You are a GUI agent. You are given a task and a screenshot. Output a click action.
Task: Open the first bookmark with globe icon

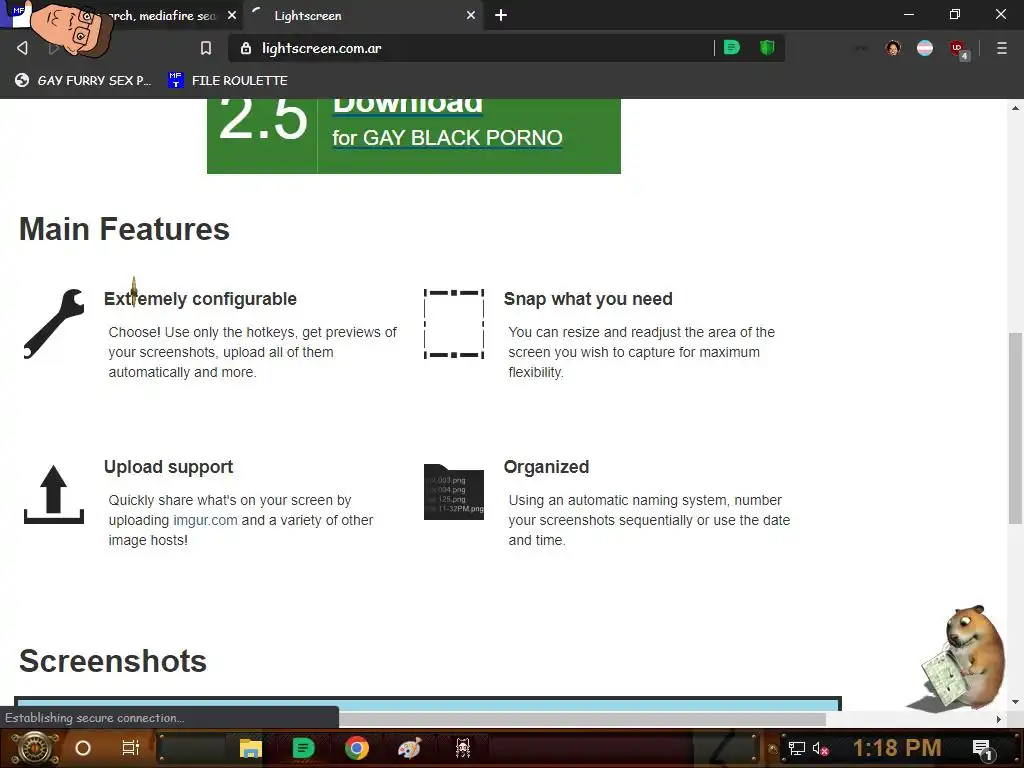point(83,80)
